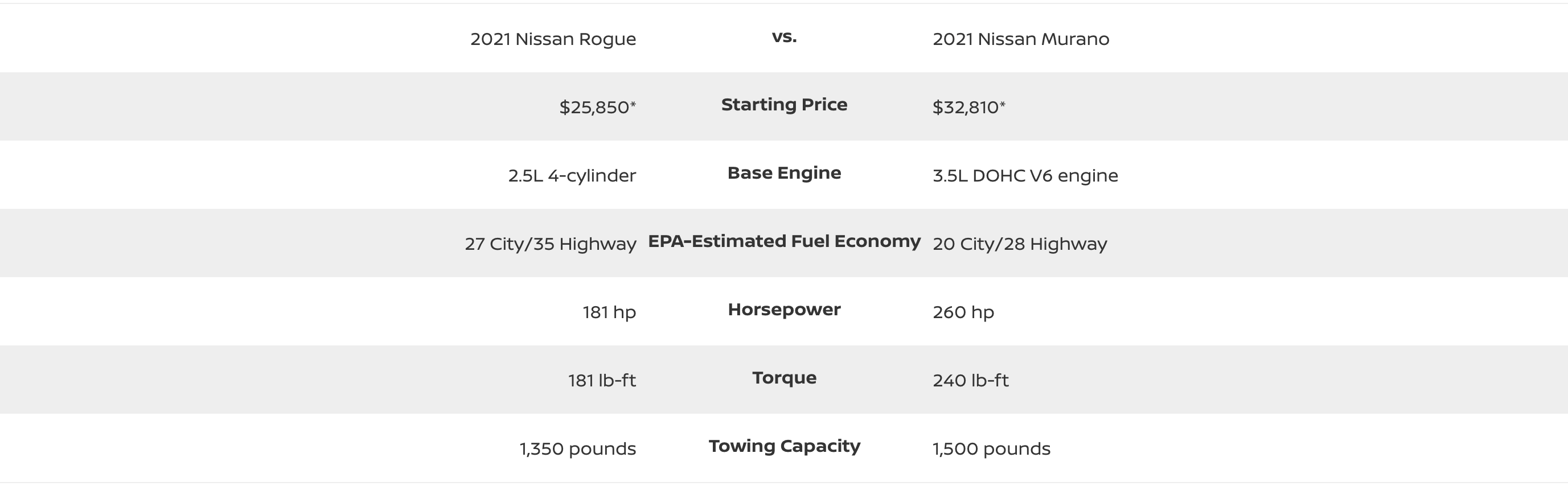Select the Starting Price row label

click(784, 105)
